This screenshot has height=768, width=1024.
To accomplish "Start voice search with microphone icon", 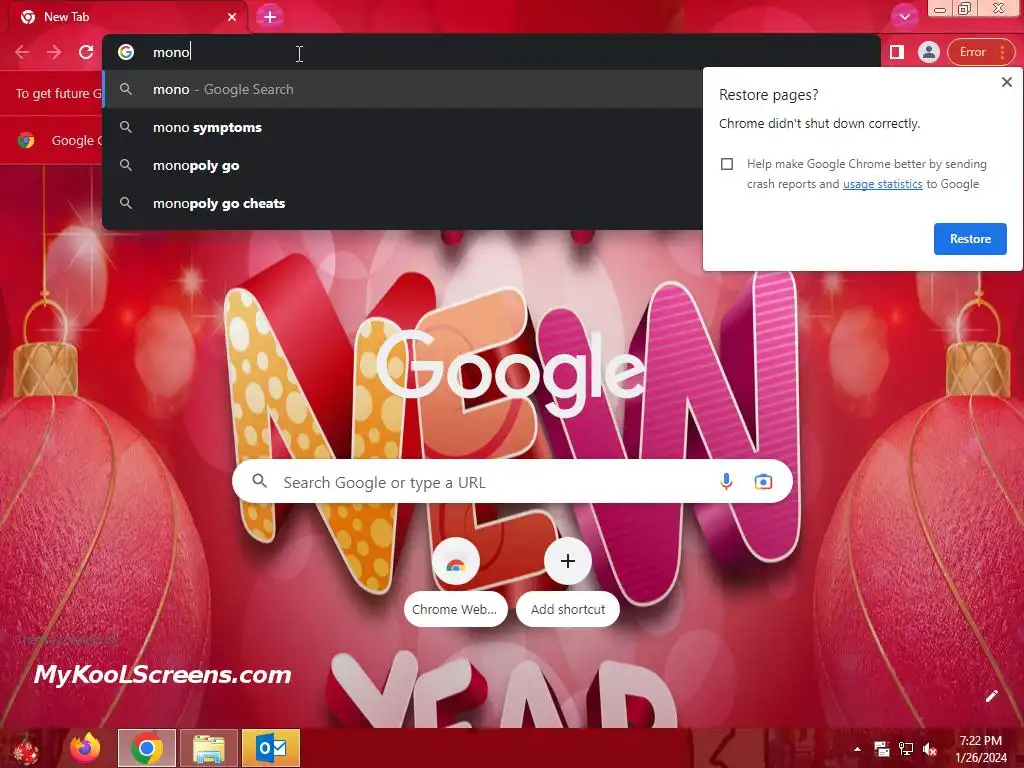I will point(726,482).
